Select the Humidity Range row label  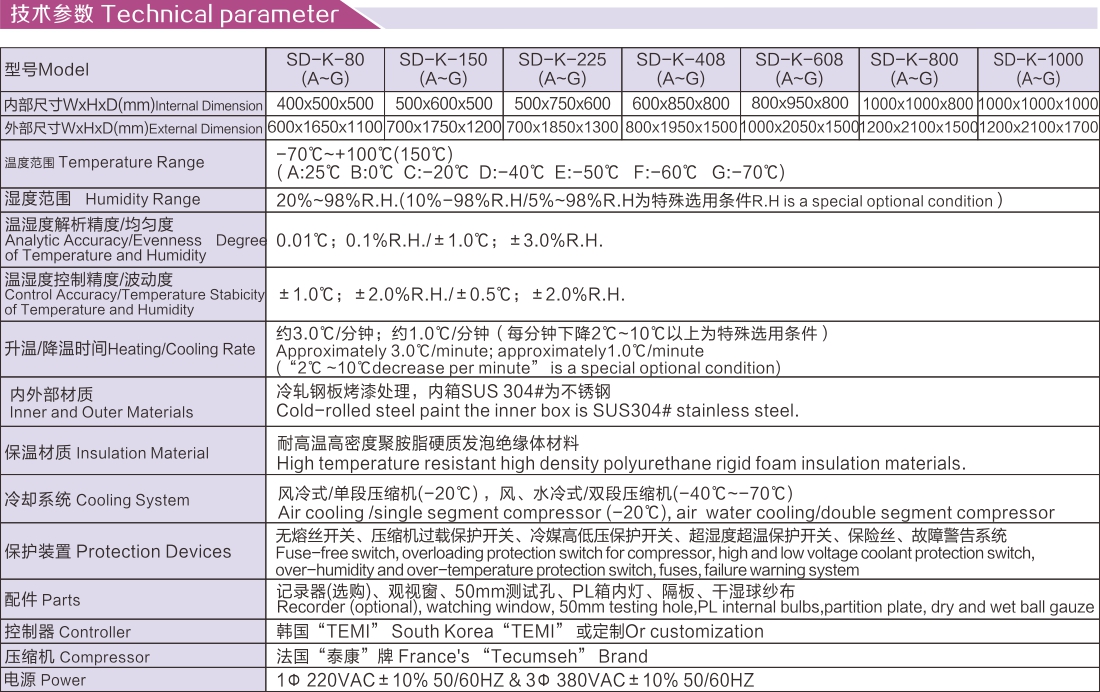tap(102, 199)
